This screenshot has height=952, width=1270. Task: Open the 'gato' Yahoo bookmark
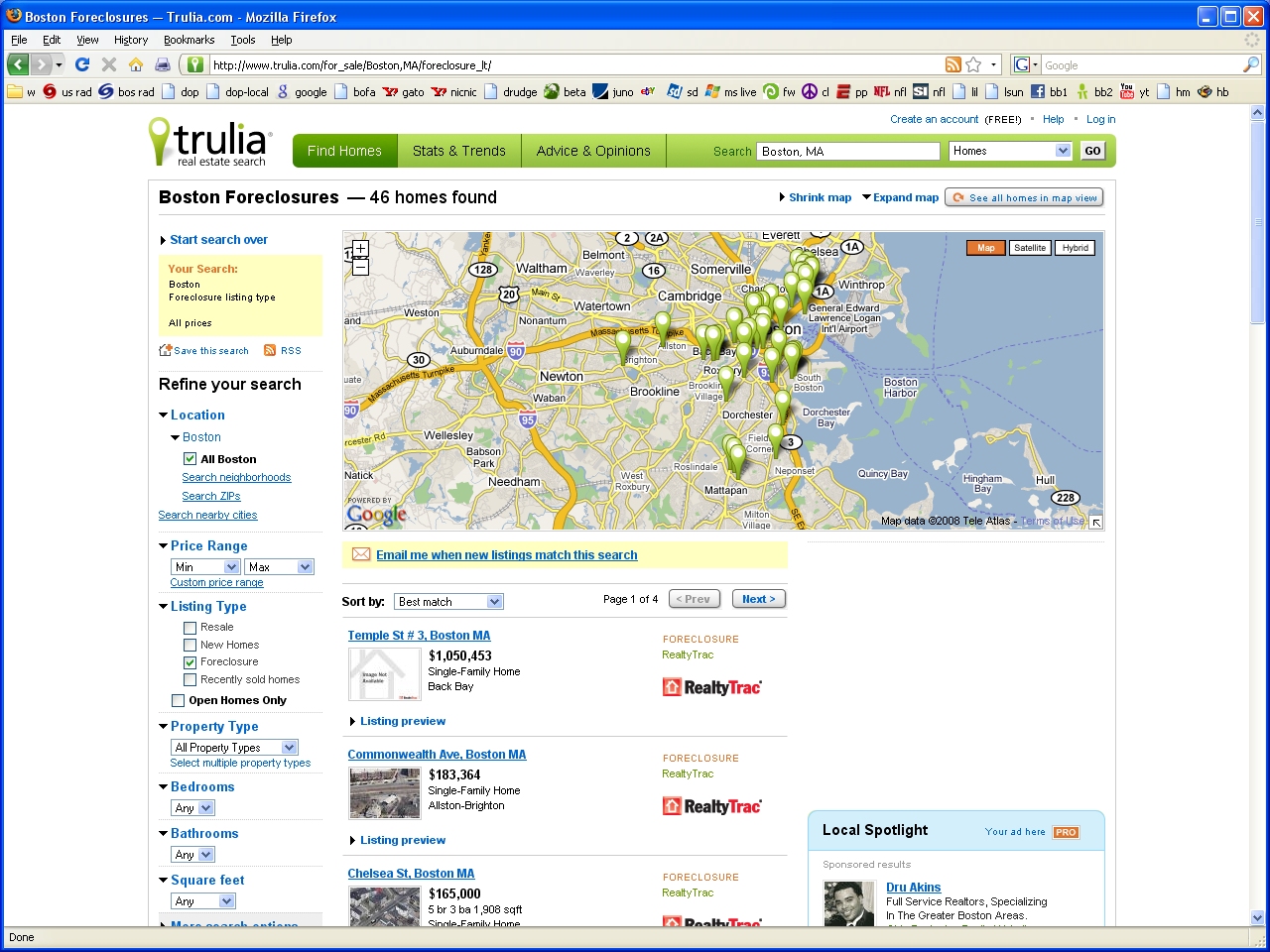pos(404,92)
